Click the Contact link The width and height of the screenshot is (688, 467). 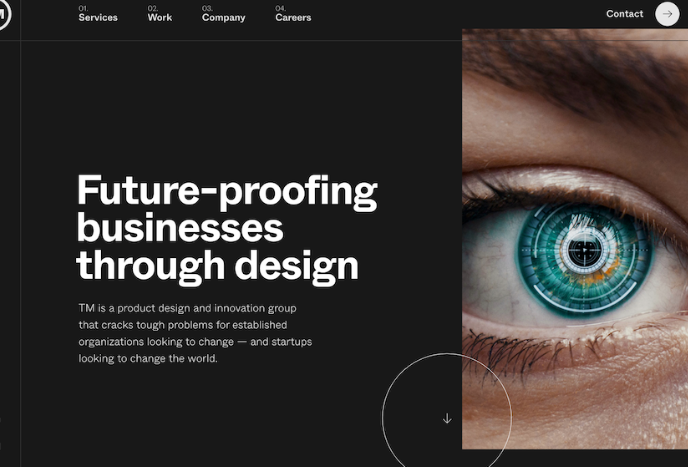624,14
